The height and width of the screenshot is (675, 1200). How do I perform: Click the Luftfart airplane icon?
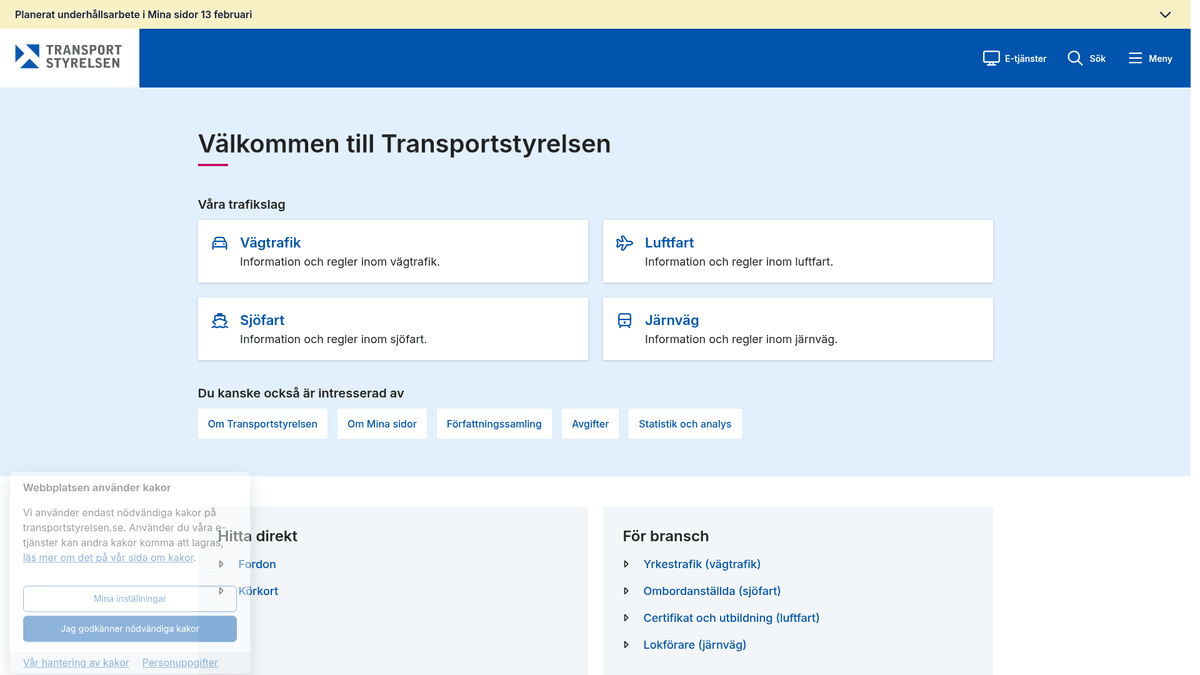(624, 242)
